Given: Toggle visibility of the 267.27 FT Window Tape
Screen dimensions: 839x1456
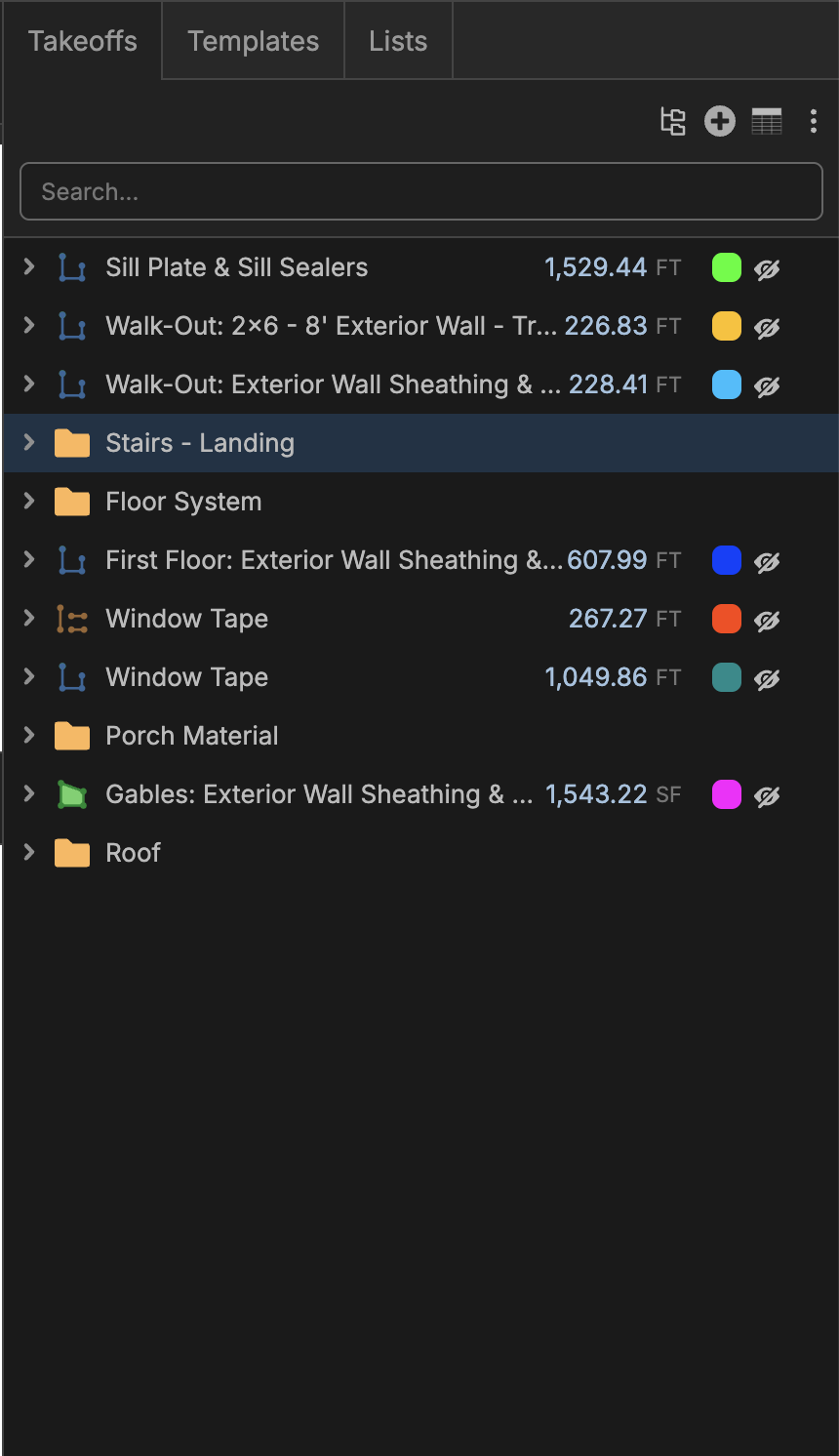Looking at the screenshot, I should [x=768, y=620].
